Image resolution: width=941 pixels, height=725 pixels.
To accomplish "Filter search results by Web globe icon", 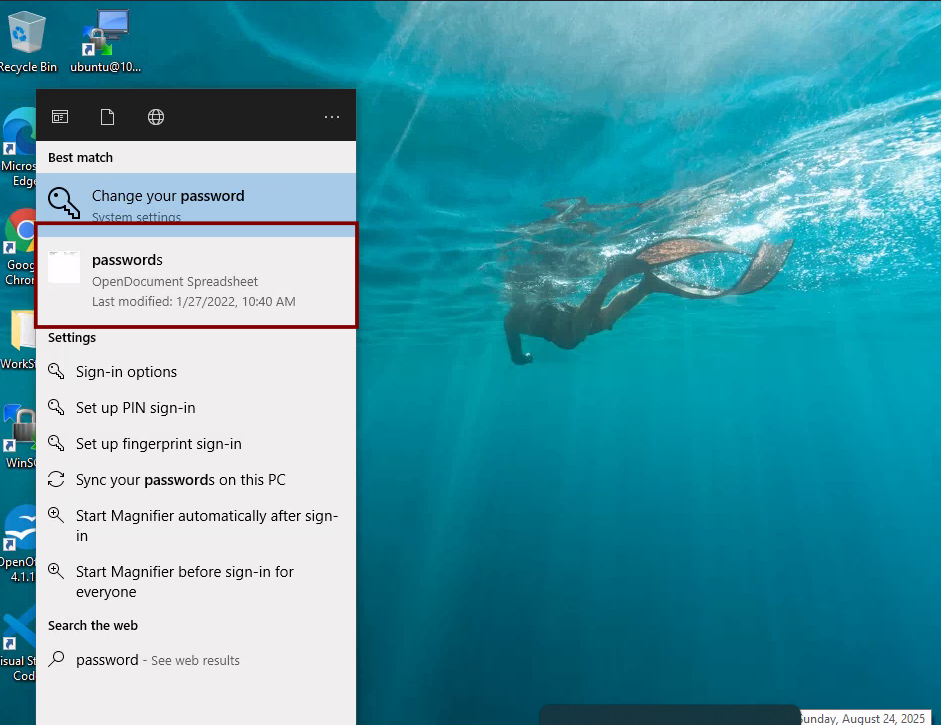I will (x=156, y=117).
